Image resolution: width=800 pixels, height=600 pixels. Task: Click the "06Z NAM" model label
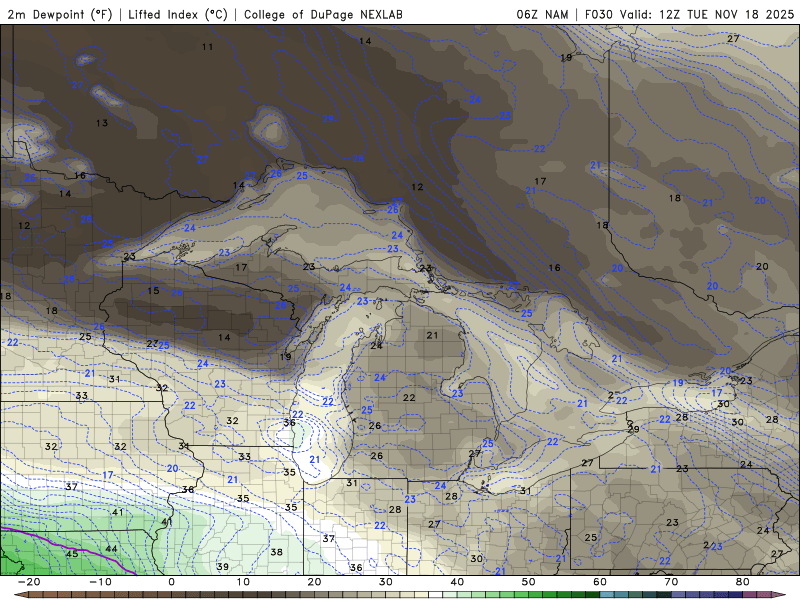click(x=542, y=14)
